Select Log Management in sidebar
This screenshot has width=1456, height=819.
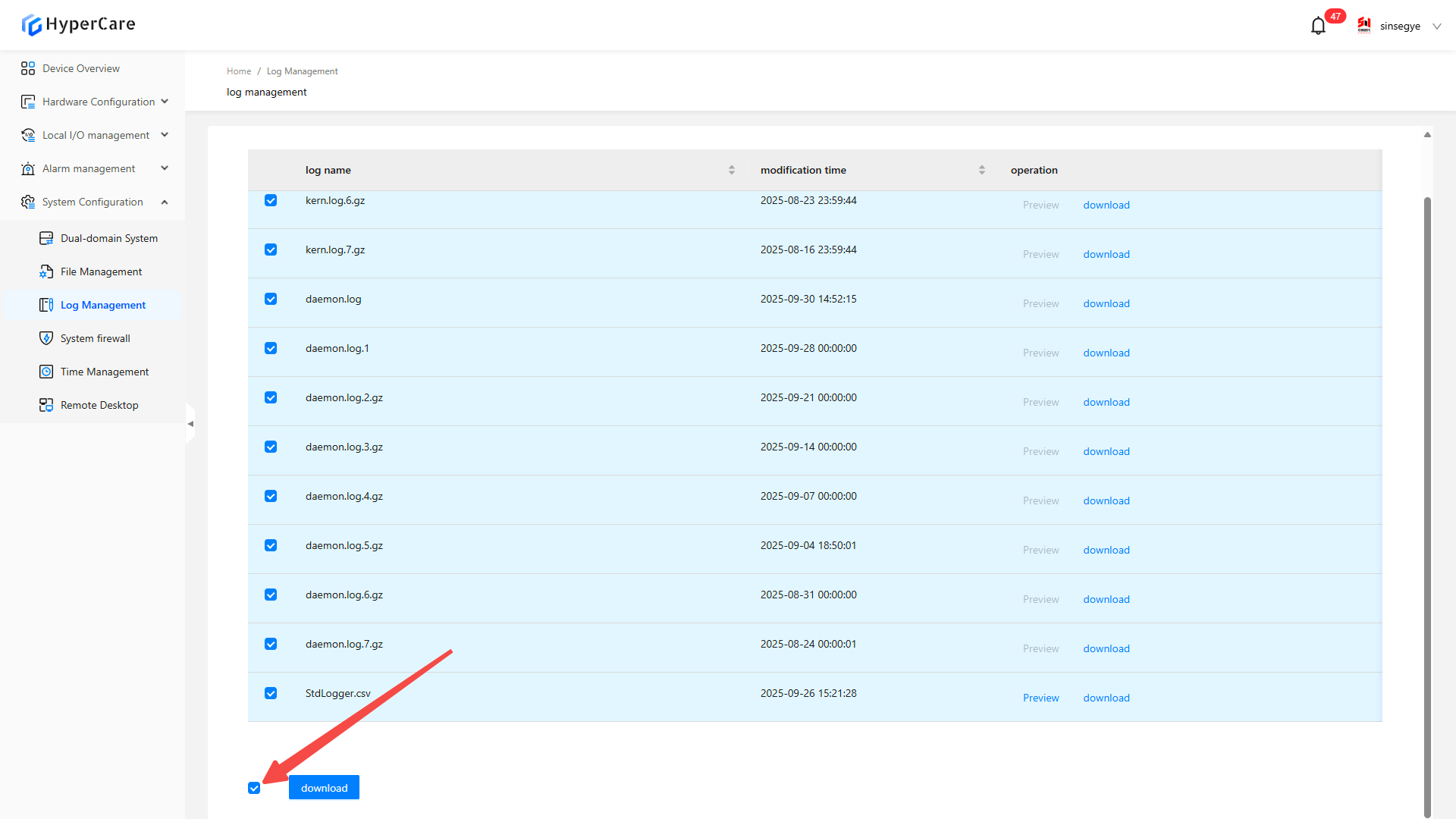click(x=103, y=305)
